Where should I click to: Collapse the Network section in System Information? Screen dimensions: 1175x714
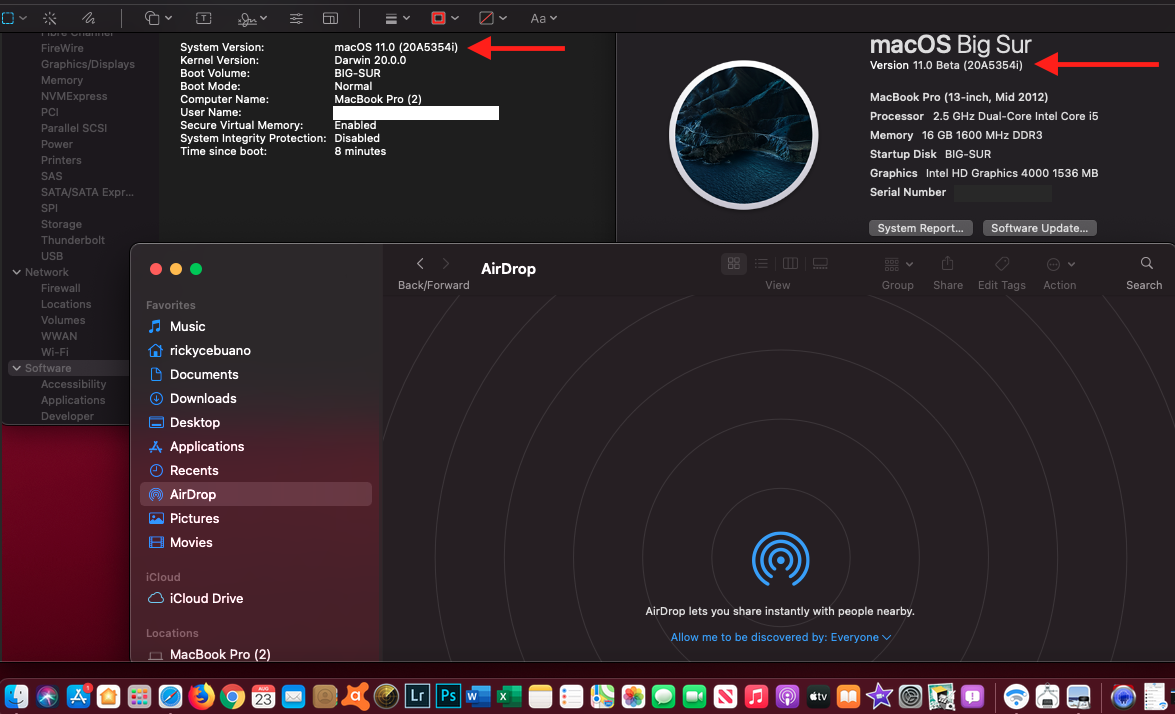tap(16, 272)
